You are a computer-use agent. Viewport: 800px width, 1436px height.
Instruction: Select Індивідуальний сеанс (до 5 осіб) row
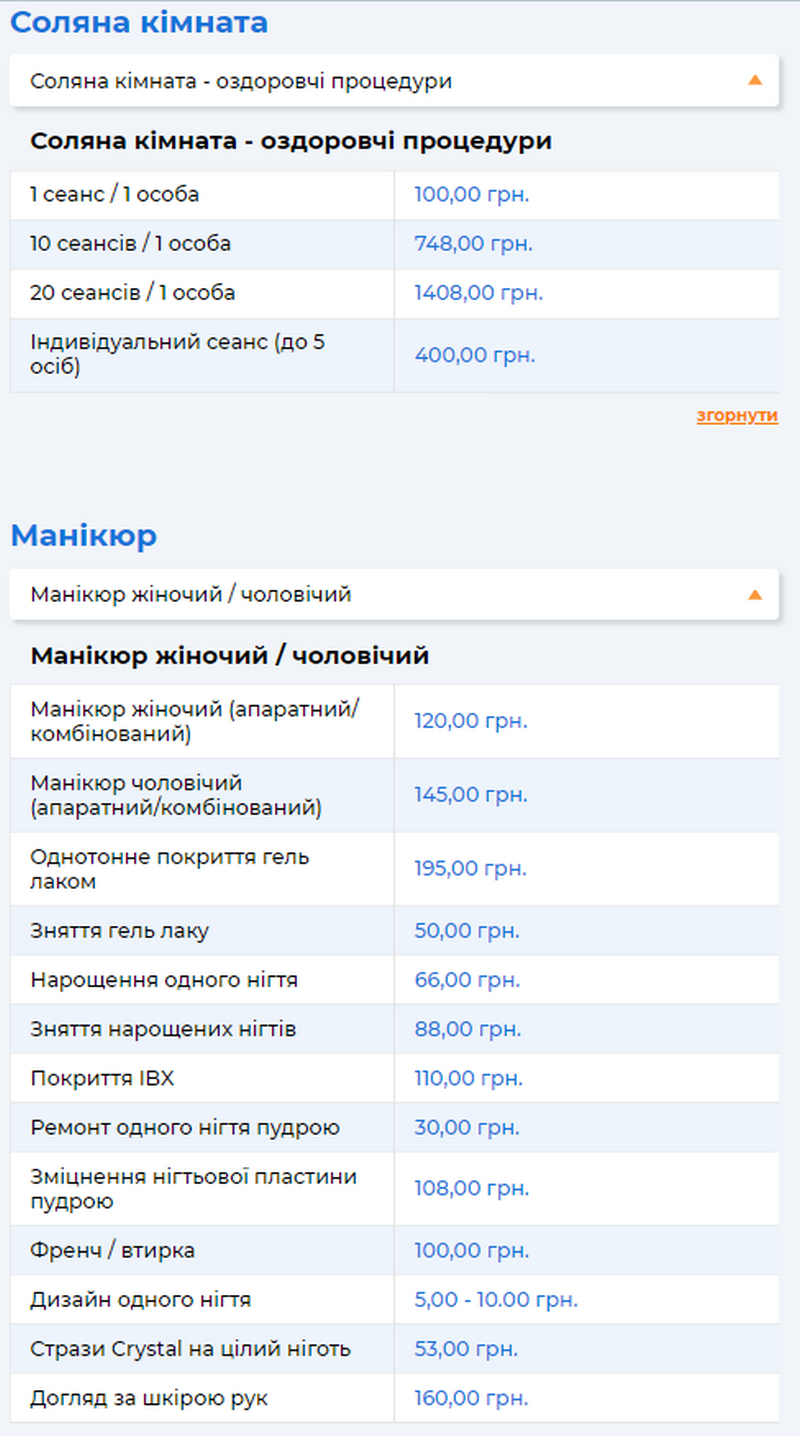coord(178,355)
